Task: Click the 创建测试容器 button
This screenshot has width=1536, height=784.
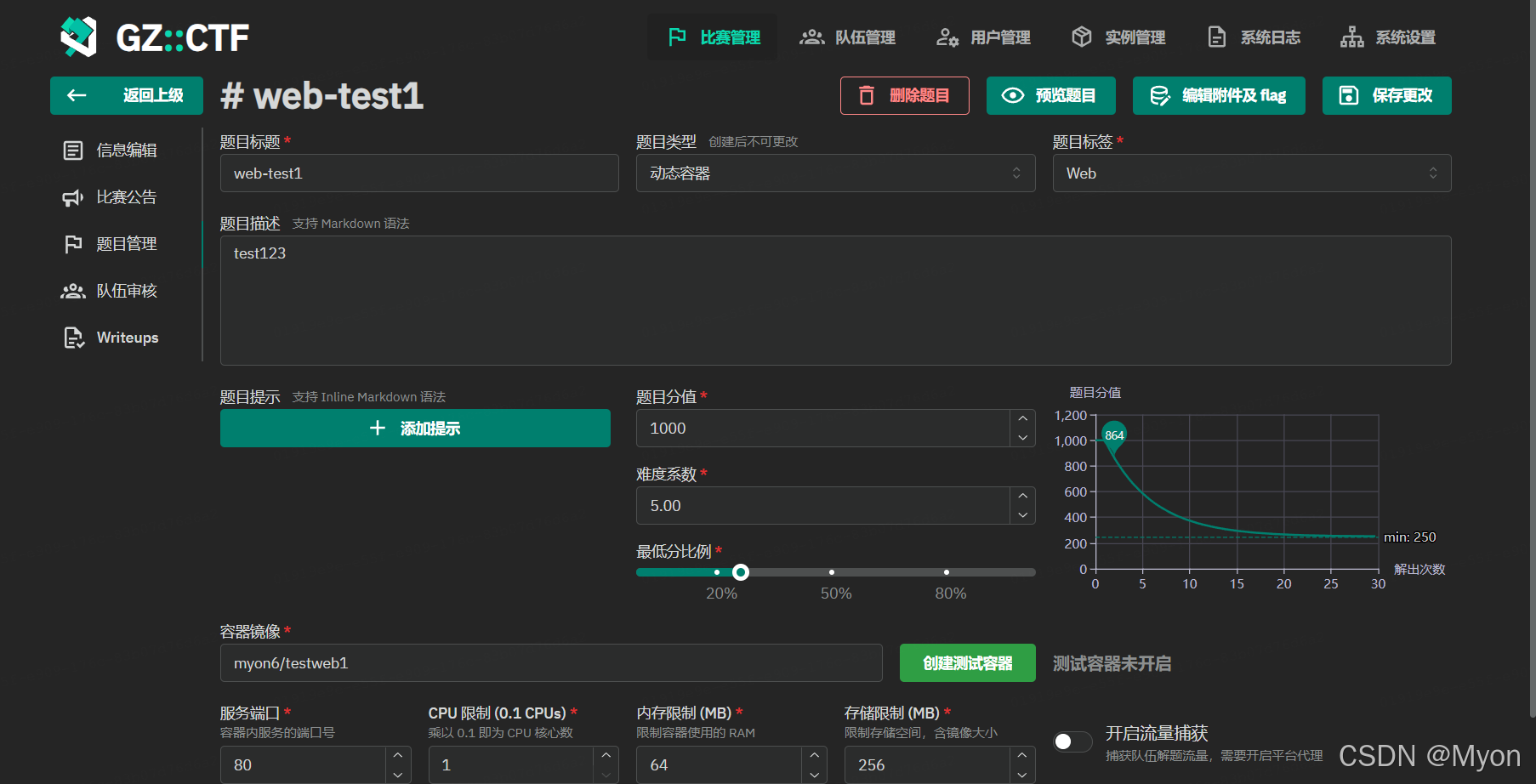Action: coord(968,662)
